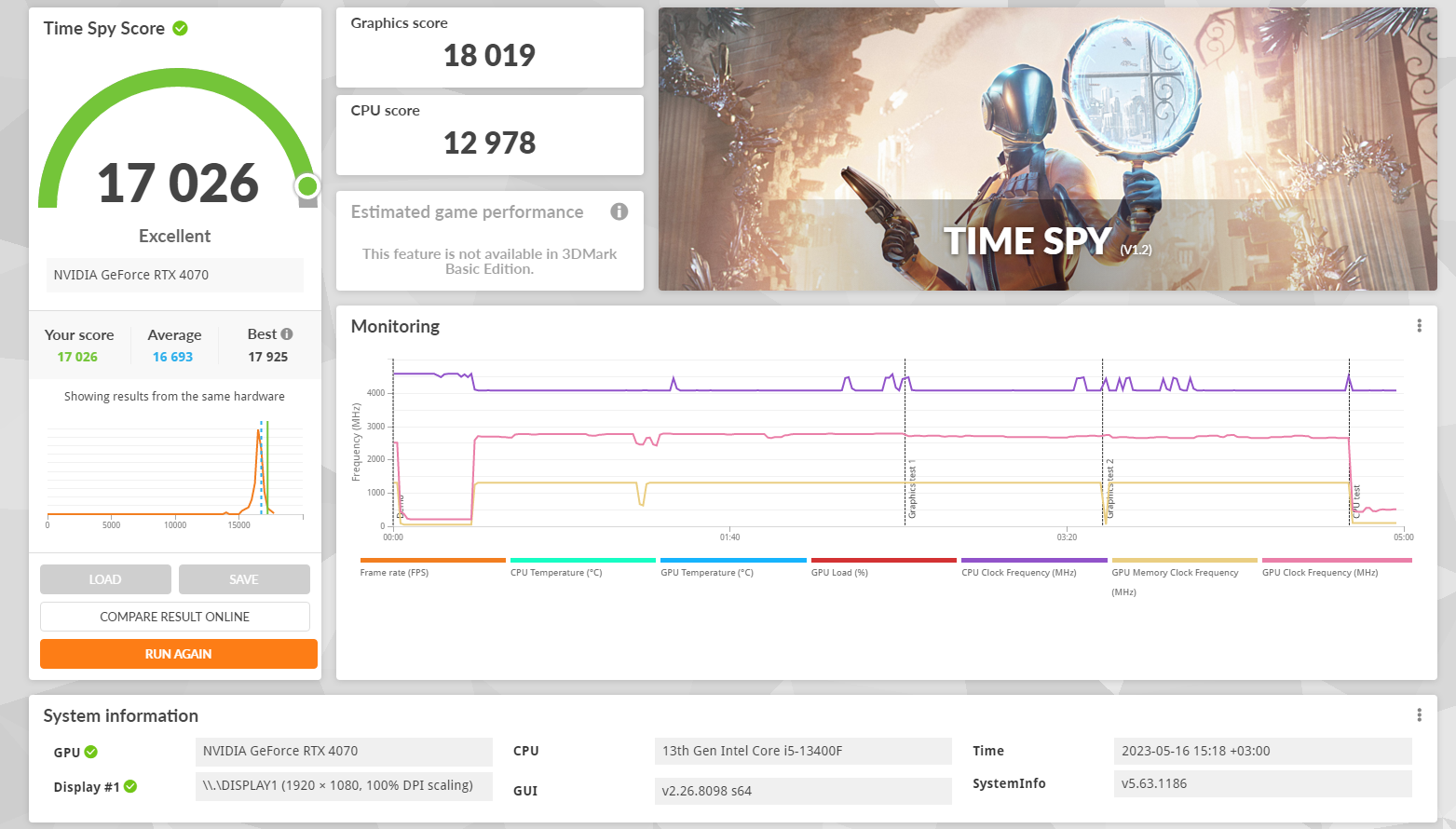Click the main score 17 026
This screenshot has height=829, width=1456.
tap(178, 183)
